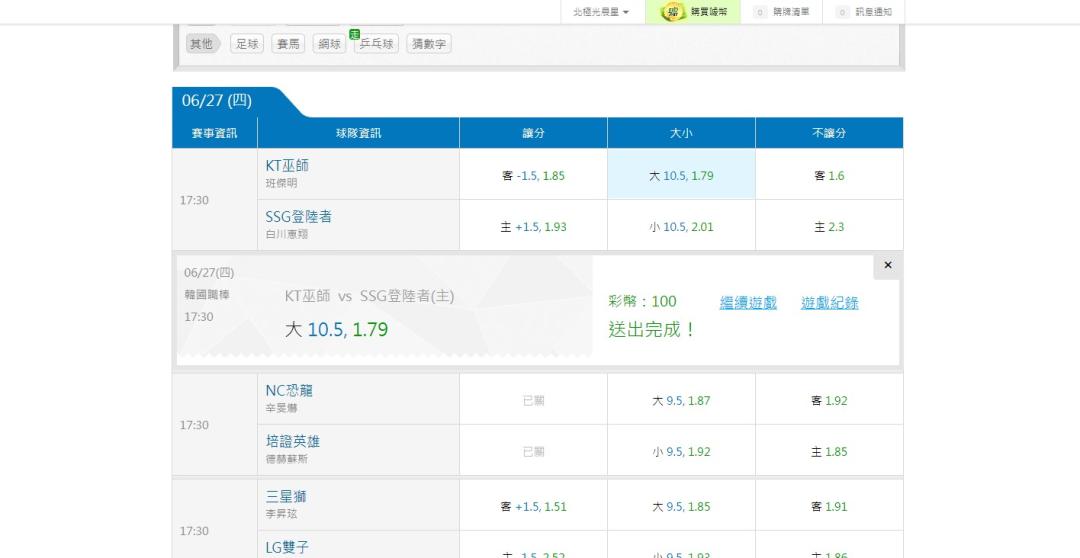
Task: Select the 乒乓球 sport filter
Action: point(376,43)
